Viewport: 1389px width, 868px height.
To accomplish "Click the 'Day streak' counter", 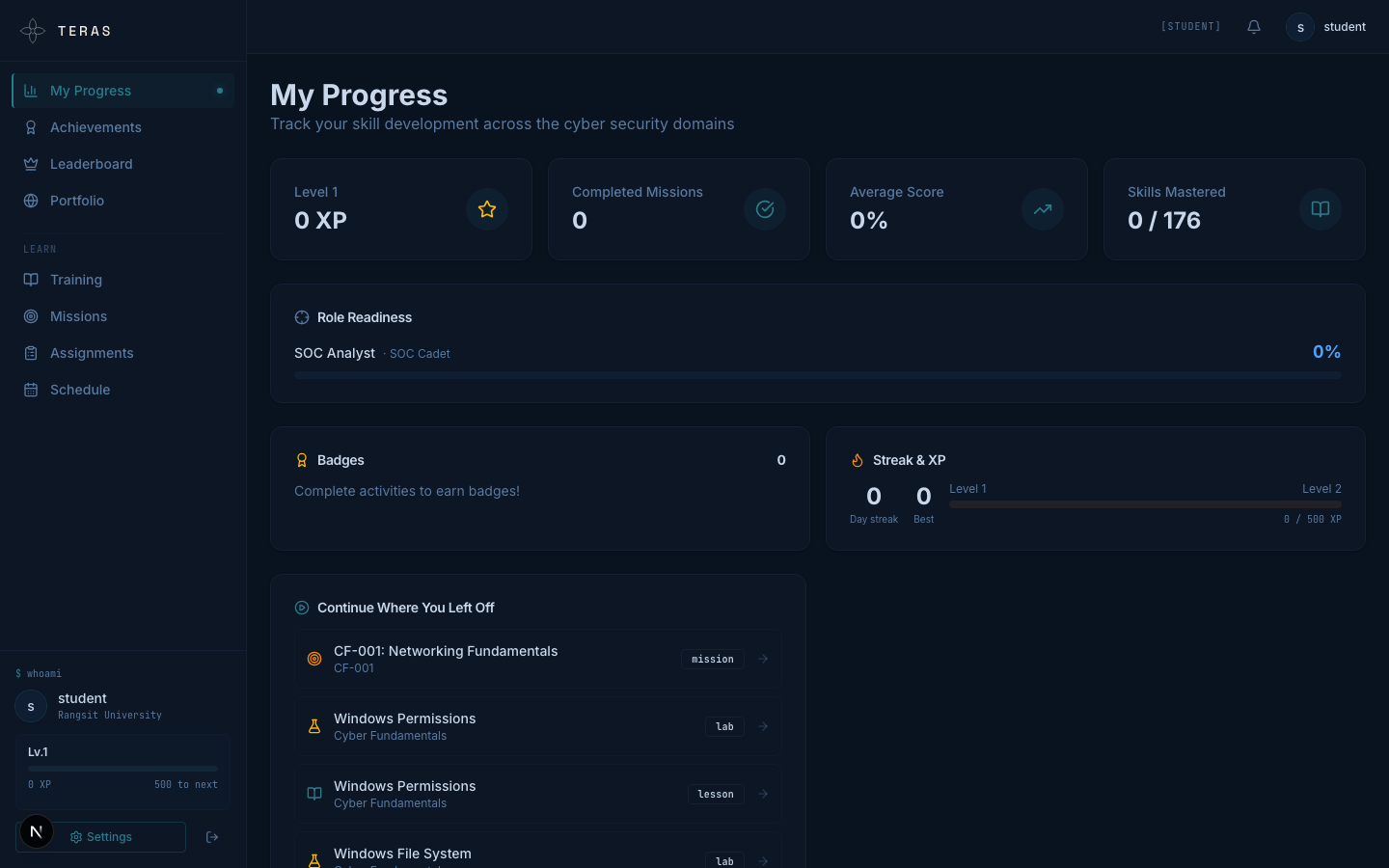I will click(874, 504).
